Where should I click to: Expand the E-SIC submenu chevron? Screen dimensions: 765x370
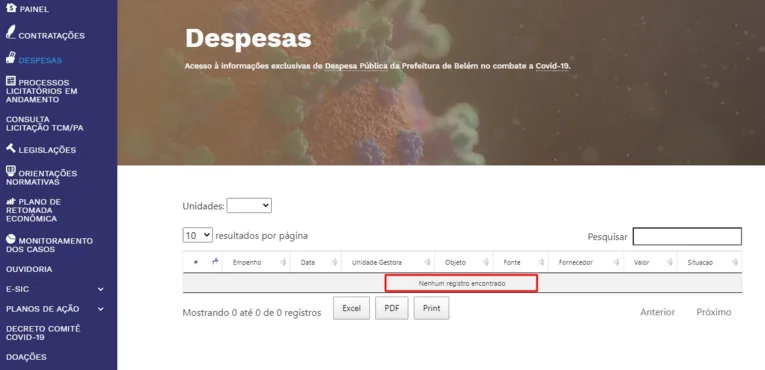pos(101,289)
